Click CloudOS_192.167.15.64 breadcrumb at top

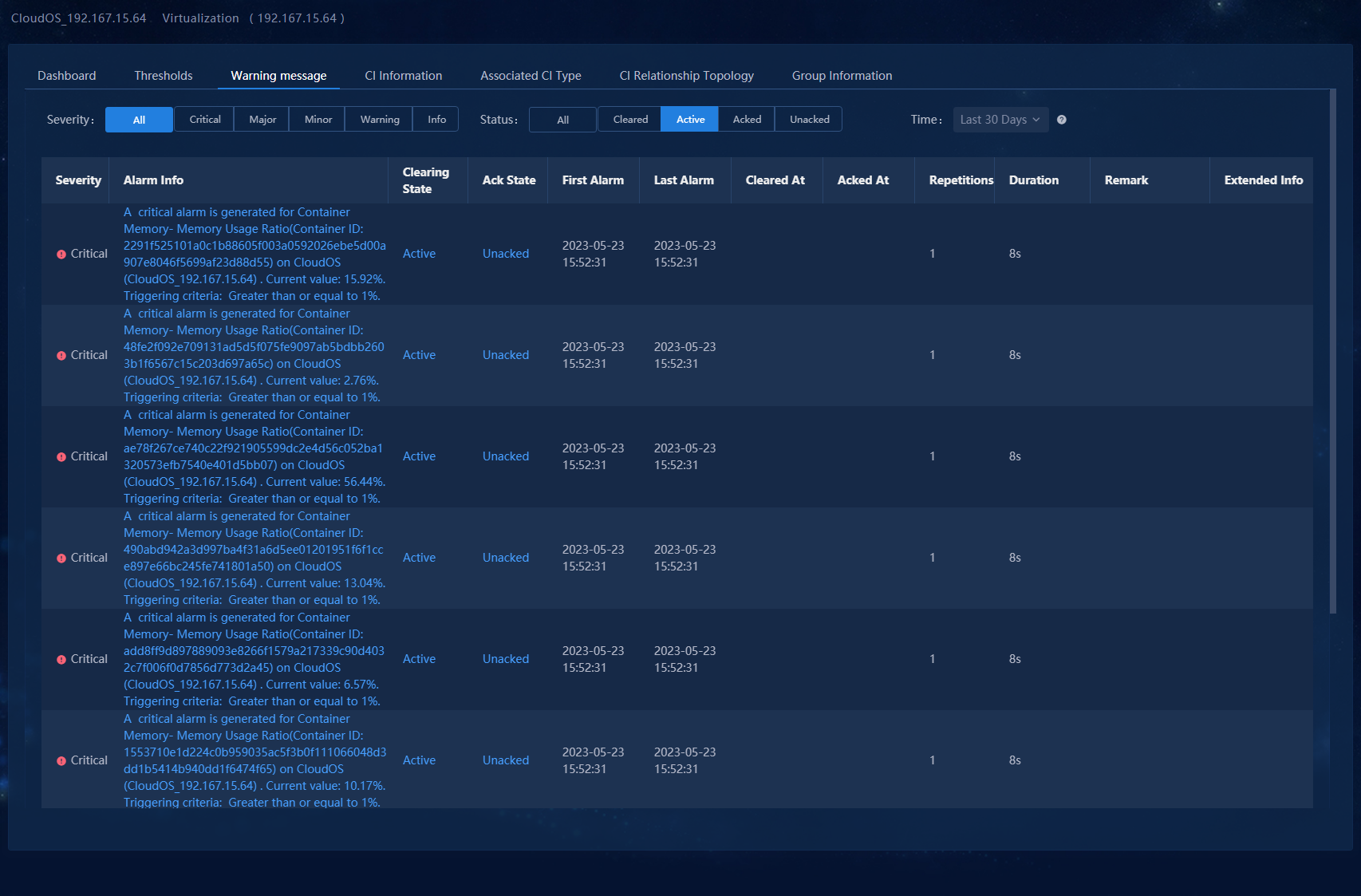click(79, 18)
